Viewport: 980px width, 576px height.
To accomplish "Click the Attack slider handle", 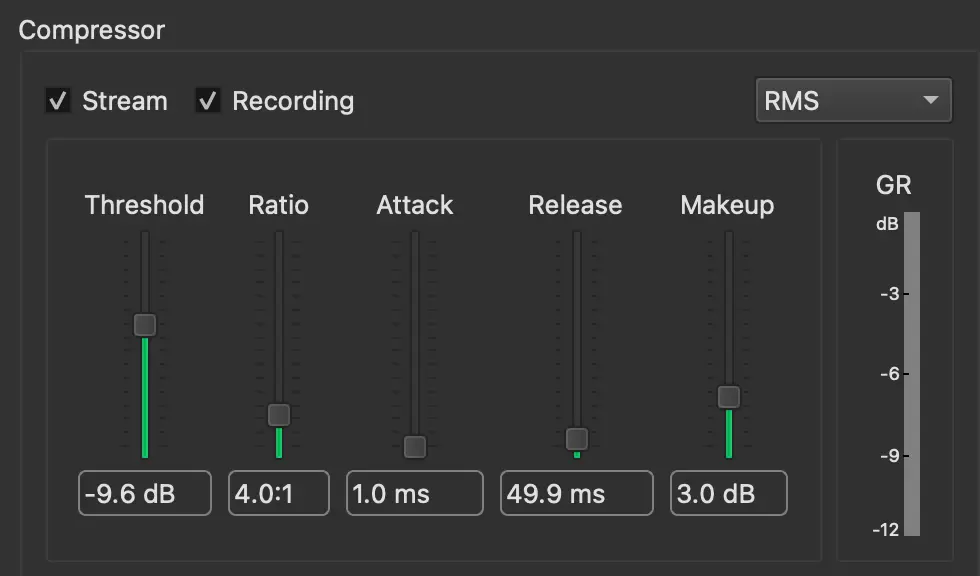I will (x=415, y=446).
